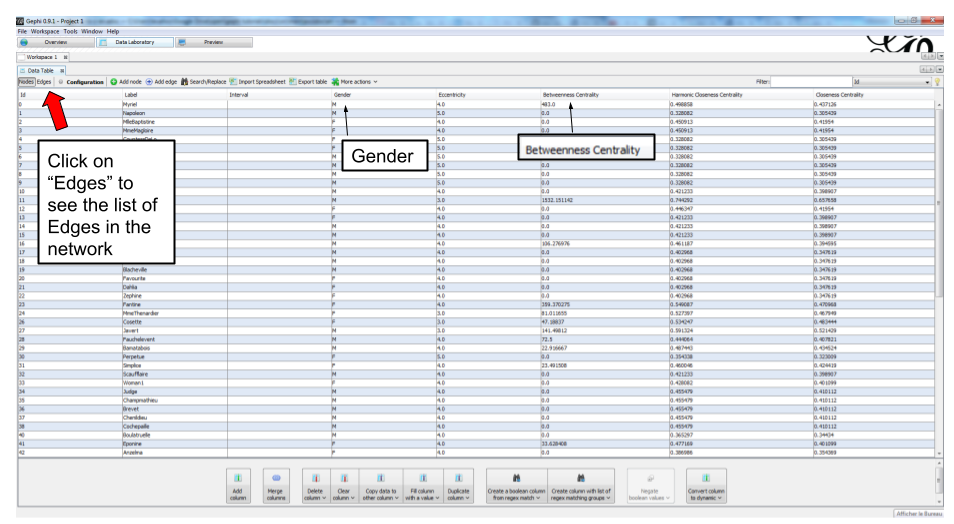This screenshot has width=954, height=524.
Task: Click the Gender column header
Action: pos(384,95)
